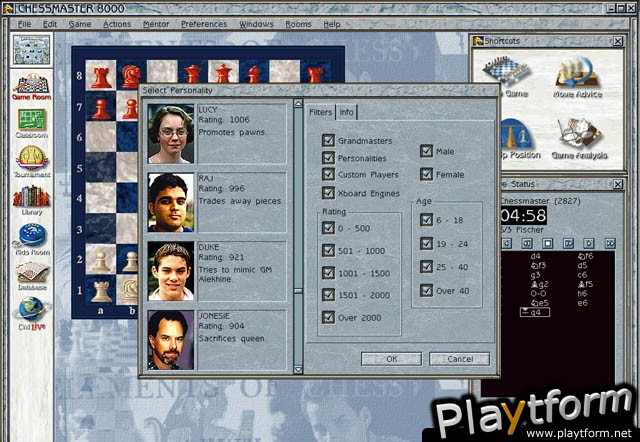Open the Preferences menu
The width and height of the screenshot is (640, 442).
point(204,24)
